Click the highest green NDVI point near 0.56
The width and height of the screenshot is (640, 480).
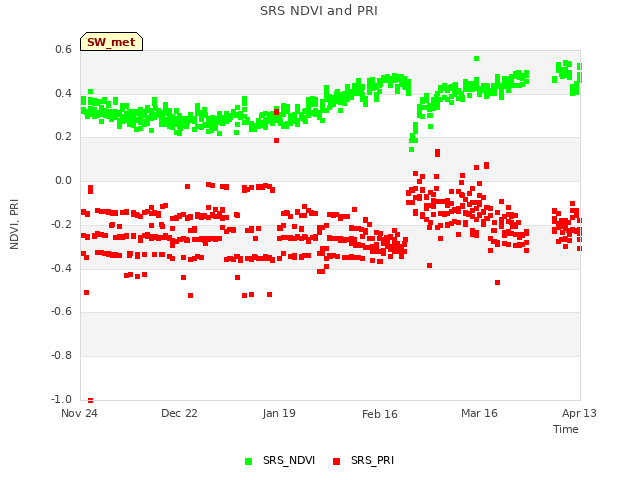coord(476,59)
